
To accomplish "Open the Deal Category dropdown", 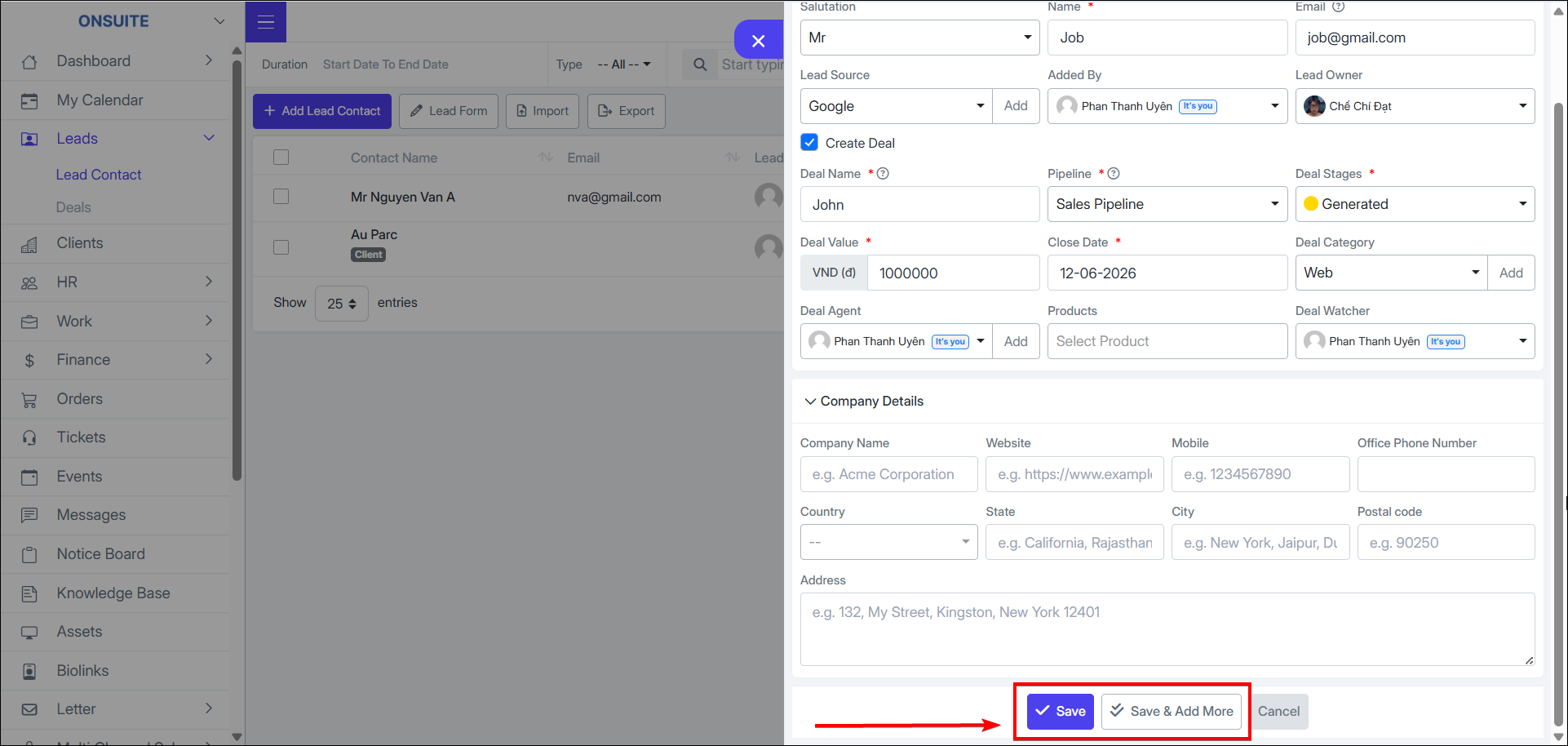I will [1392, 273].
